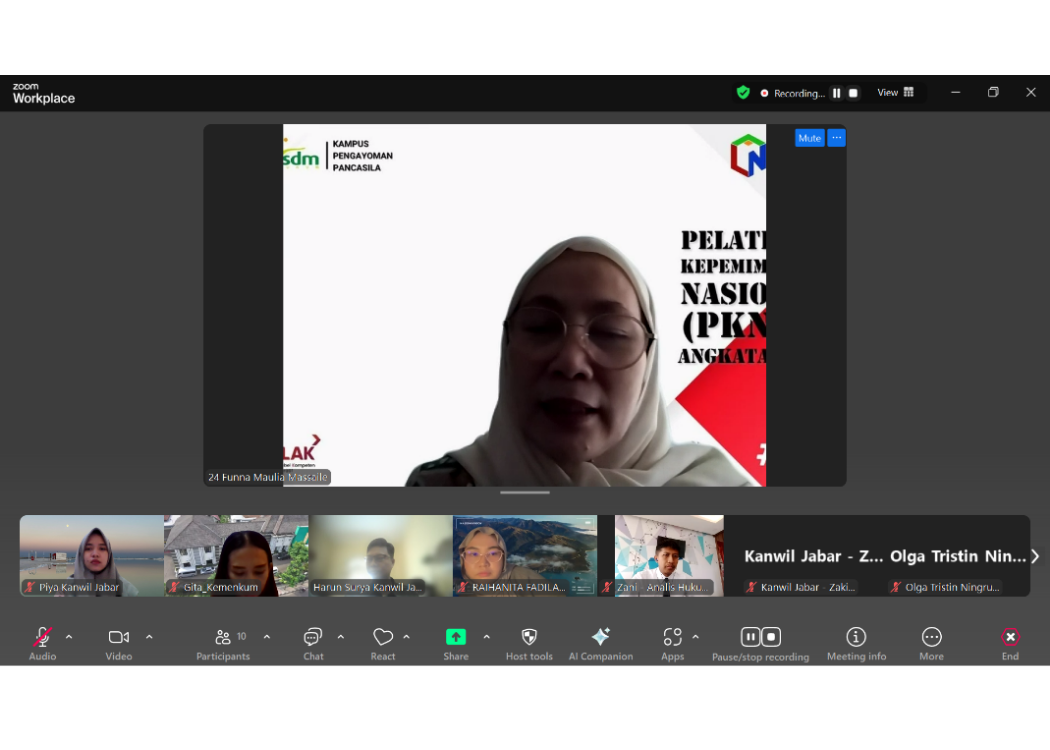The height and width of the screenshot is (750, 1050).
Task: Click the green Share screen icon
Action: click(x=456, y=638)
